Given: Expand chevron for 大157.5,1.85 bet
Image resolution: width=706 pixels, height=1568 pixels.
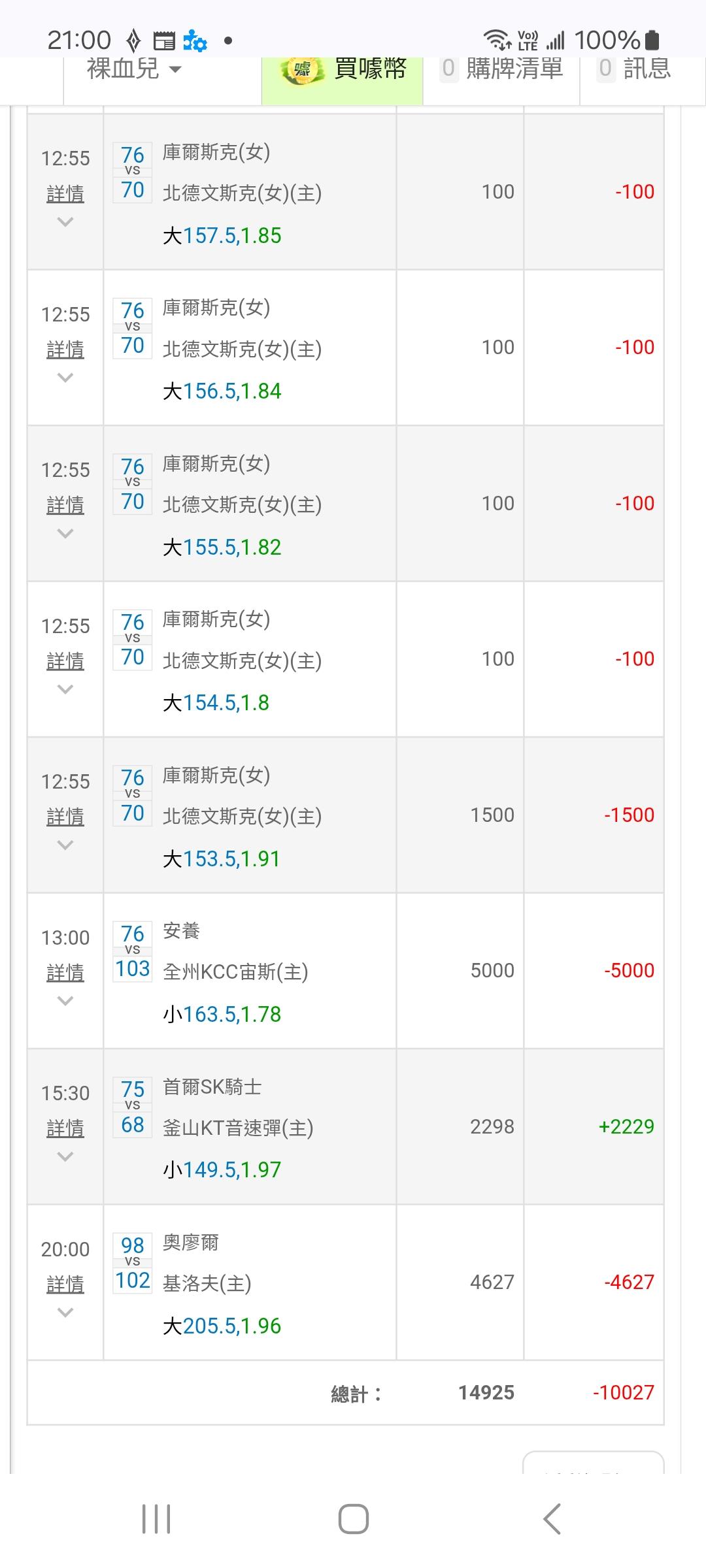Looking at the screenshot, I should tap(65, 222).
